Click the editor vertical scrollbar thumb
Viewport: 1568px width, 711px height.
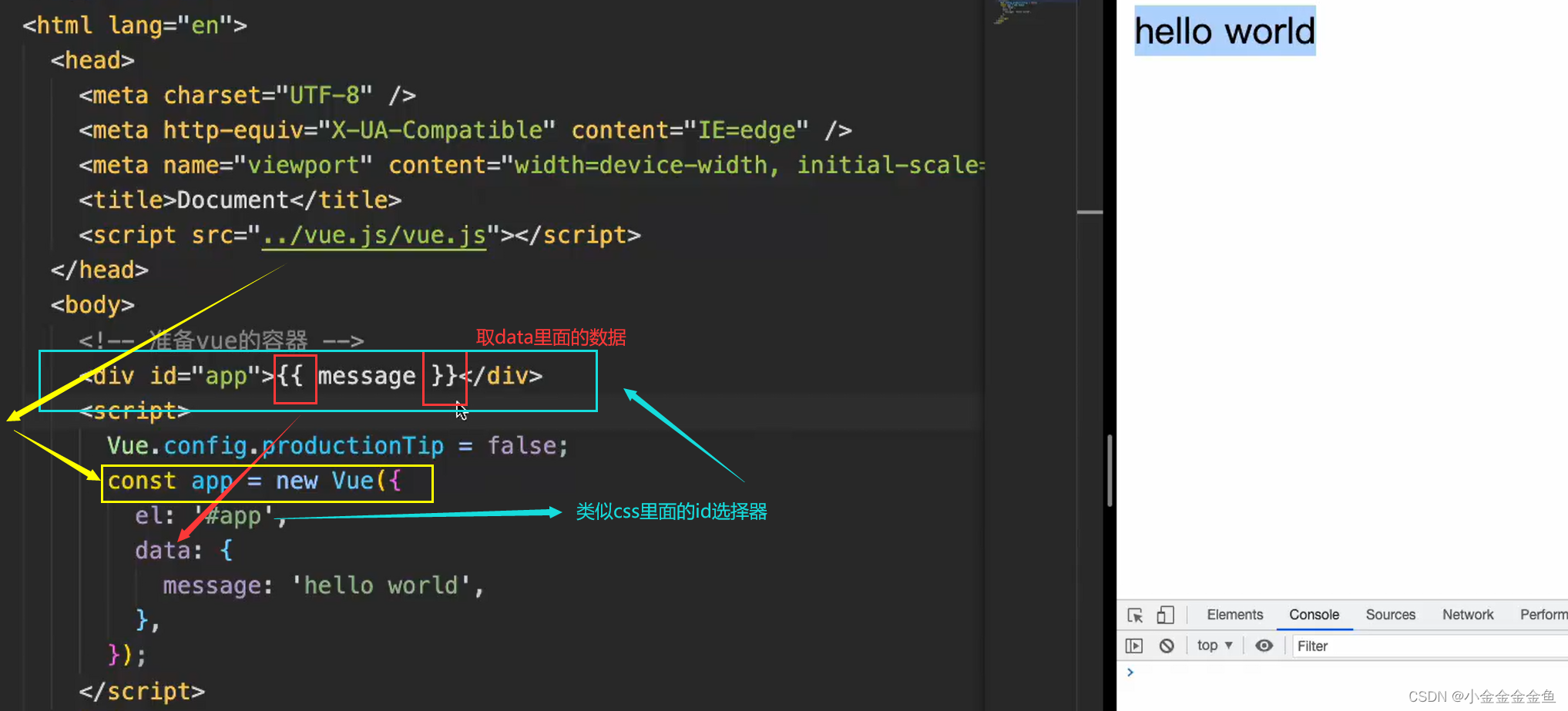pos(1110,470)
